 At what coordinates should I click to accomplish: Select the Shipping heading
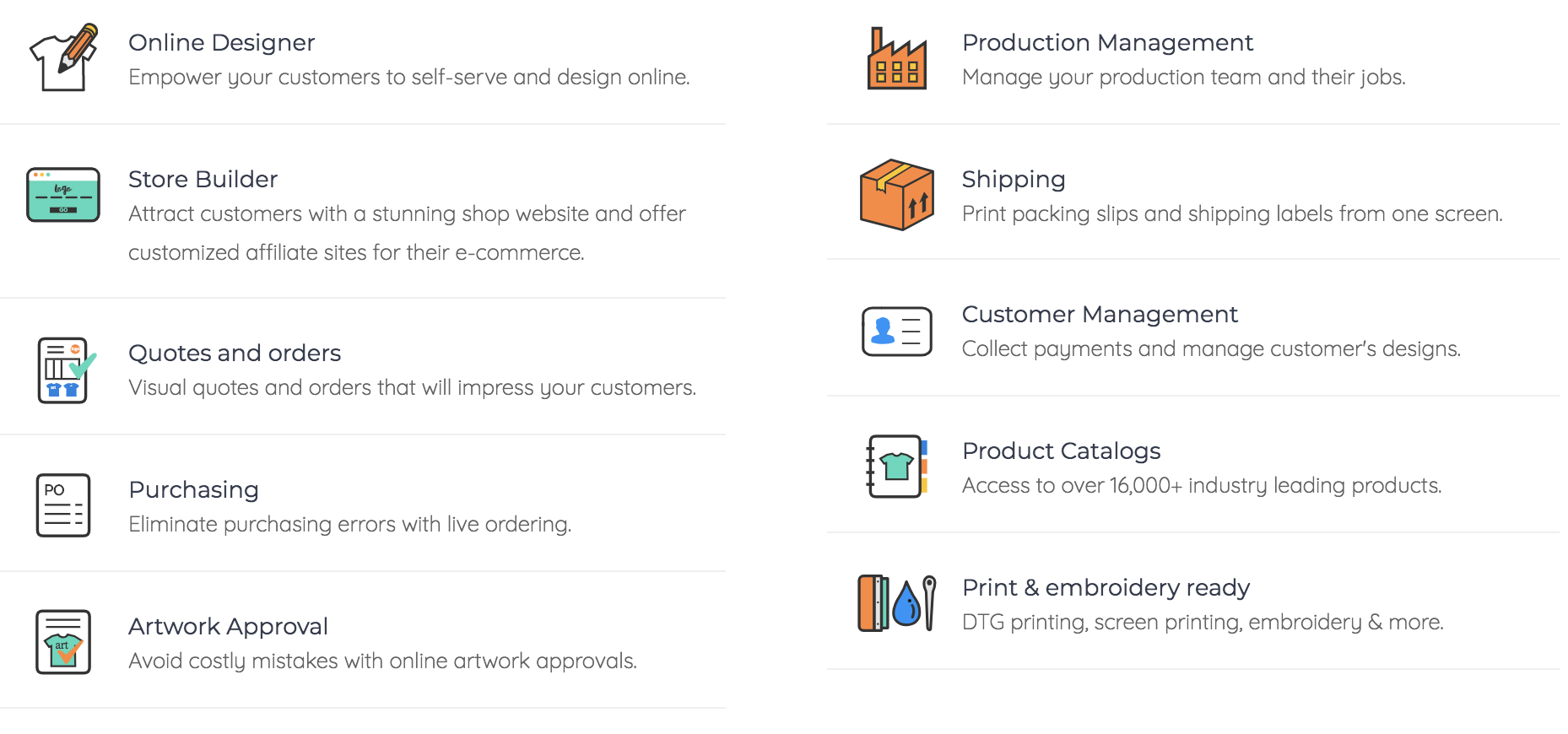coord(1014,179)
